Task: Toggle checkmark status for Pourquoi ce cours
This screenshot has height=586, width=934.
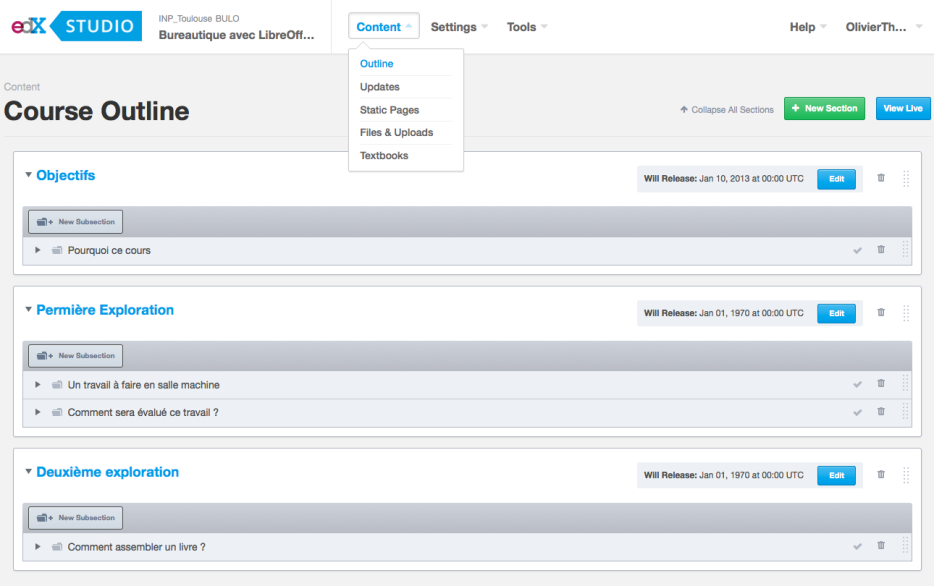Action: pyautogui.click(x=857, y=250)
